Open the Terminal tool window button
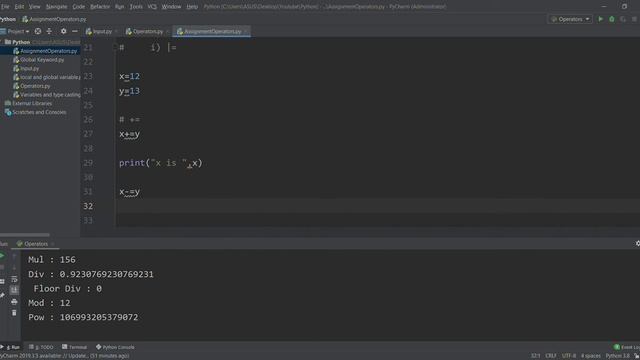This screenshot has width=640, height=360. click(74, 347)
